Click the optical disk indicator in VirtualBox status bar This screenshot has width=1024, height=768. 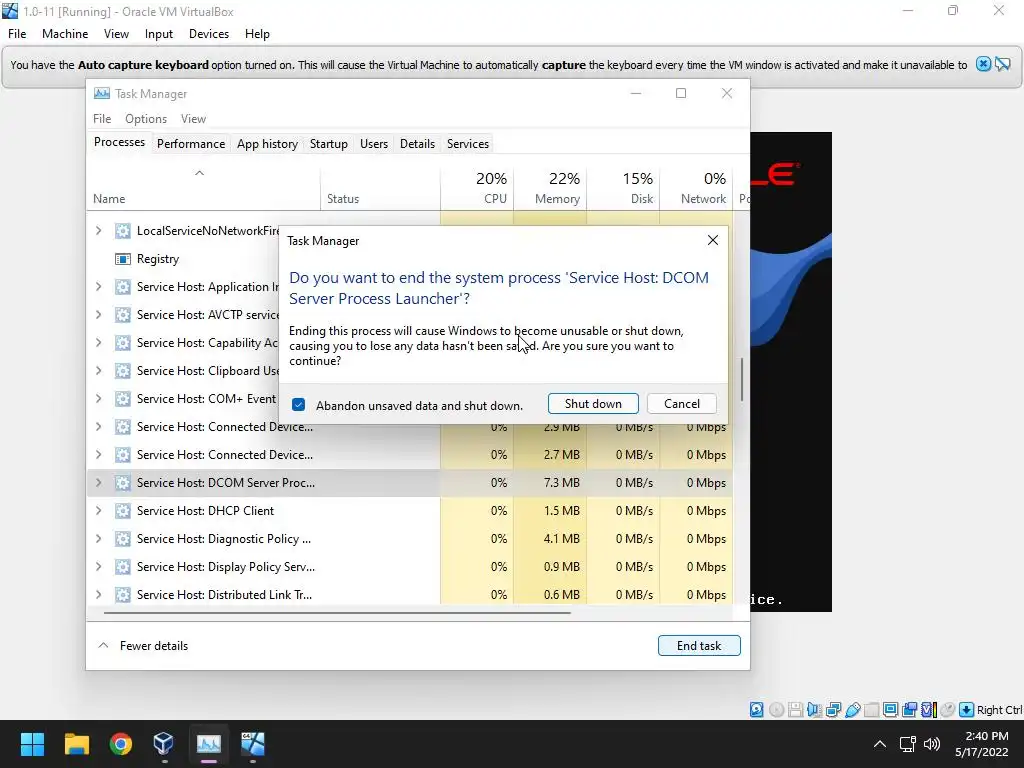[776, 709]
